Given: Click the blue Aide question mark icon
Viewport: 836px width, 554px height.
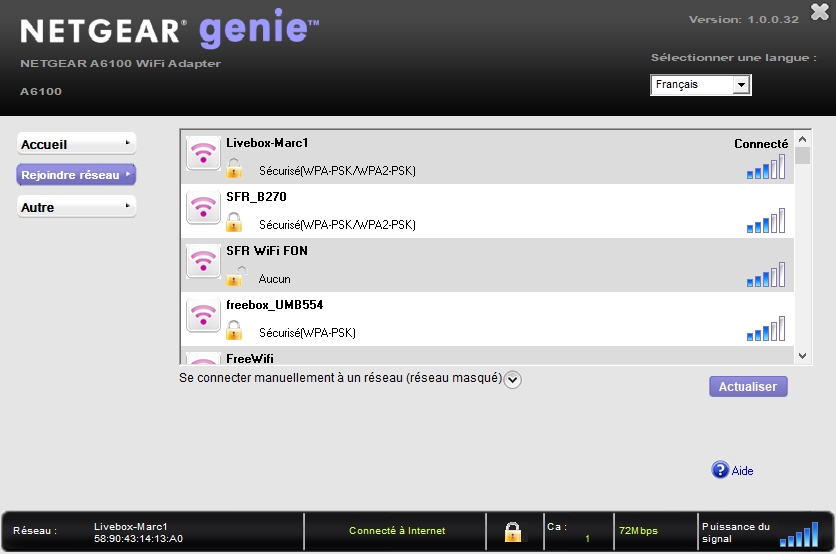Looking at the screenshot, I should click(719, 470).
